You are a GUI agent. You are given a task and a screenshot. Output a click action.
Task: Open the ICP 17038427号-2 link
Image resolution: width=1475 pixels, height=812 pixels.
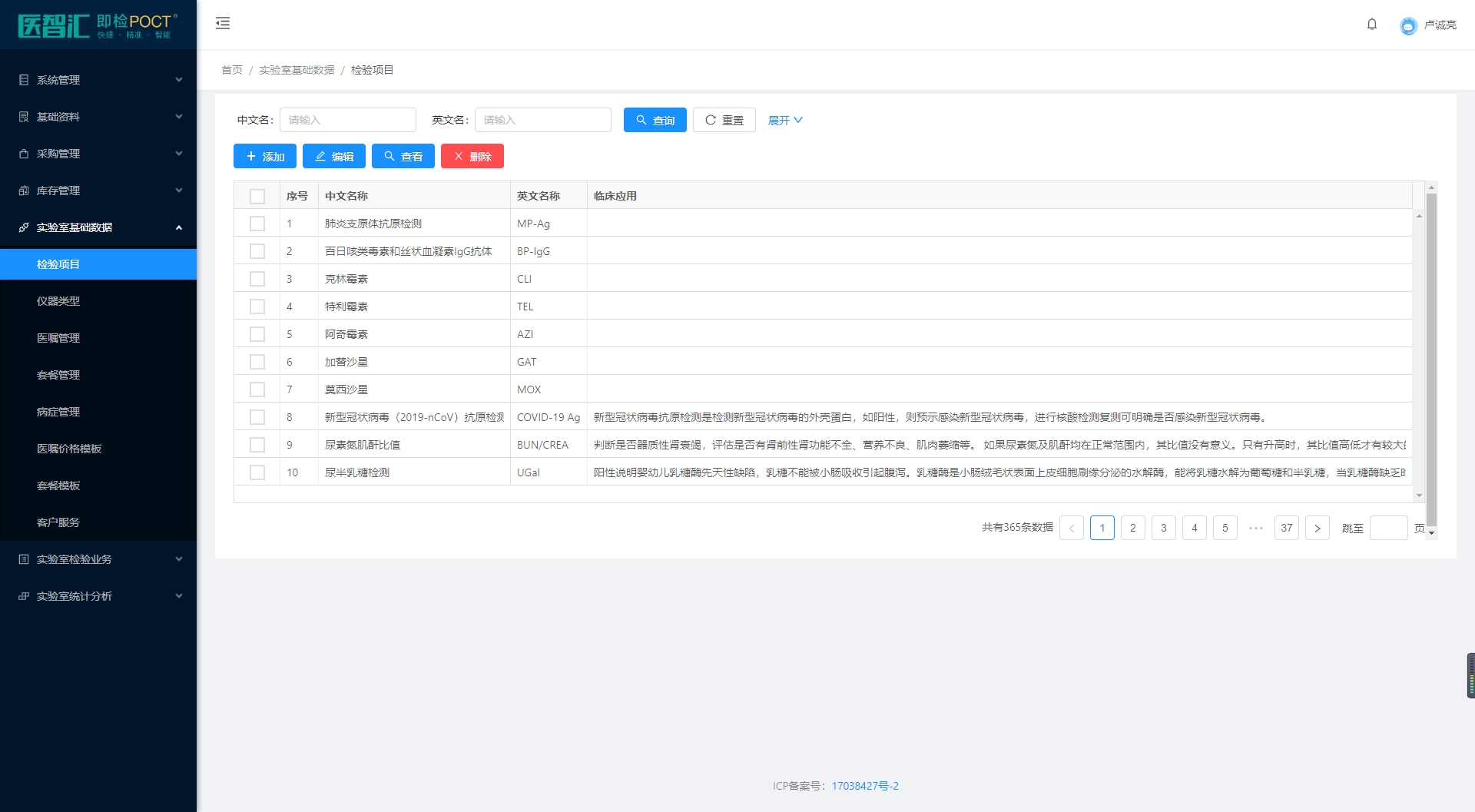(865, 786)
